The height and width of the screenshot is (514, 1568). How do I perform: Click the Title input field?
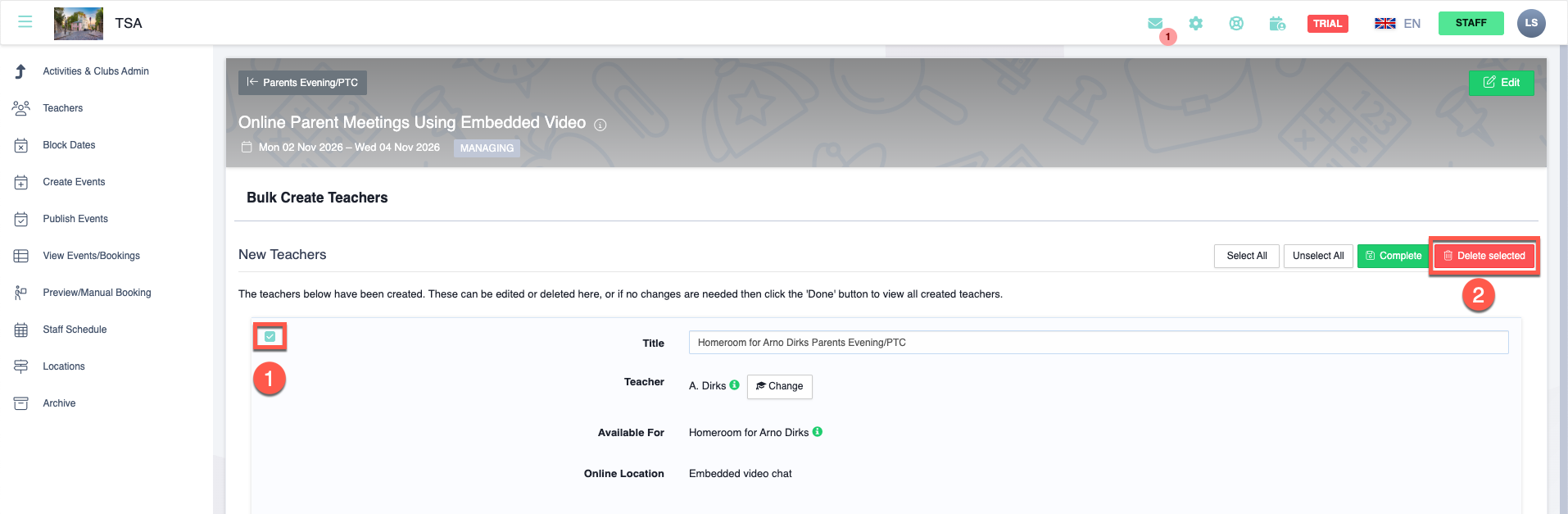pos(1098,343)
